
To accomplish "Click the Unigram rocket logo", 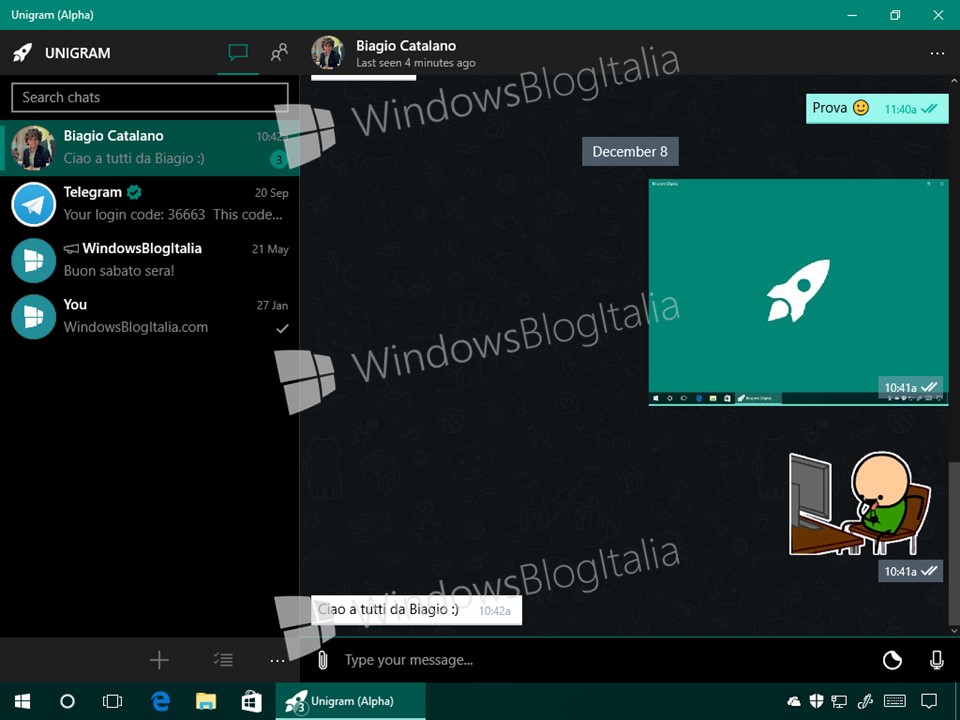I will [x=23, y=53].
